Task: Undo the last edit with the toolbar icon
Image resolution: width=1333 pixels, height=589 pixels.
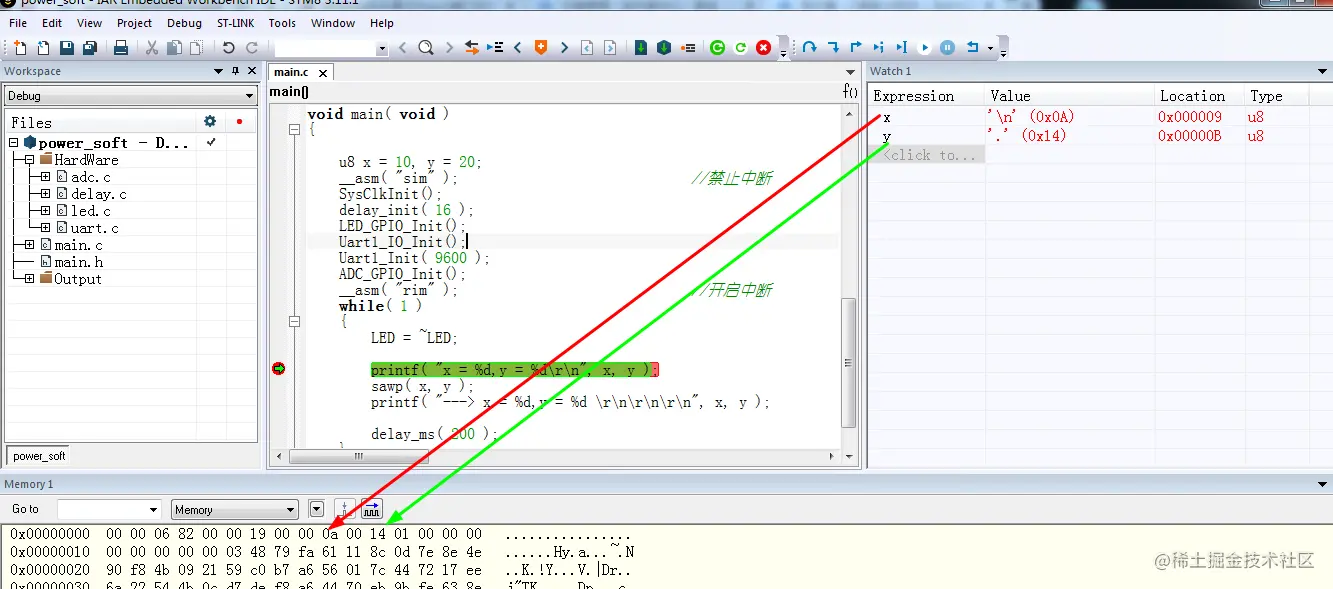Action: [228, 48]
